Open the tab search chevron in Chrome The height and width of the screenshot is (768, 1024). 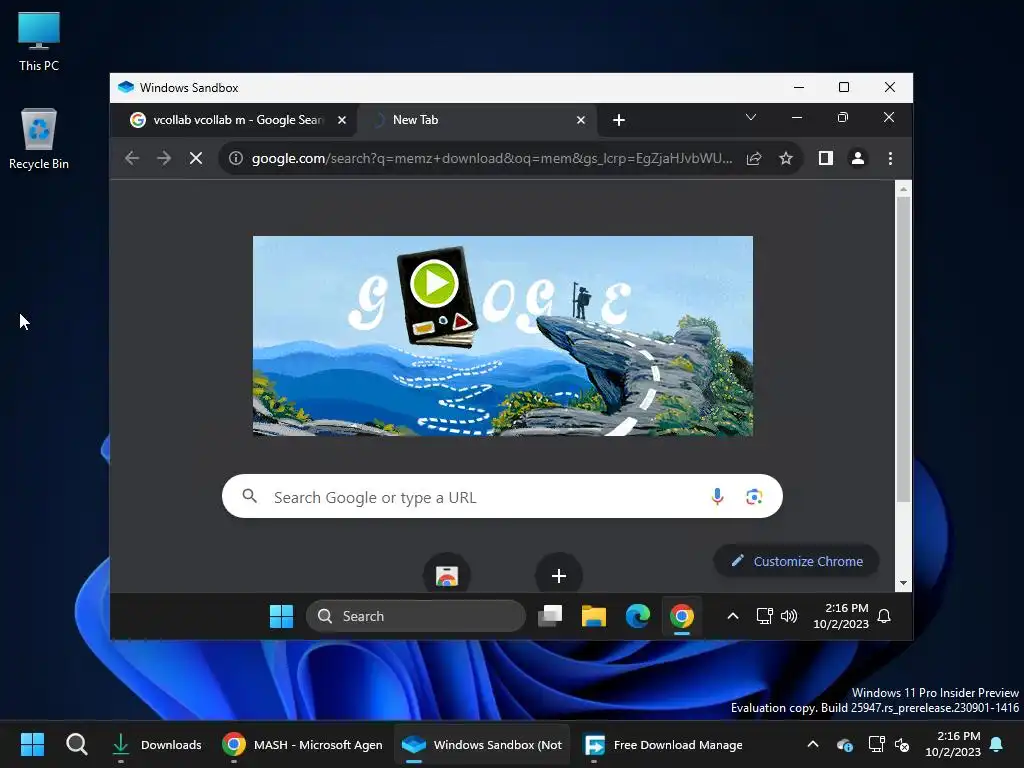coord(751,118)
